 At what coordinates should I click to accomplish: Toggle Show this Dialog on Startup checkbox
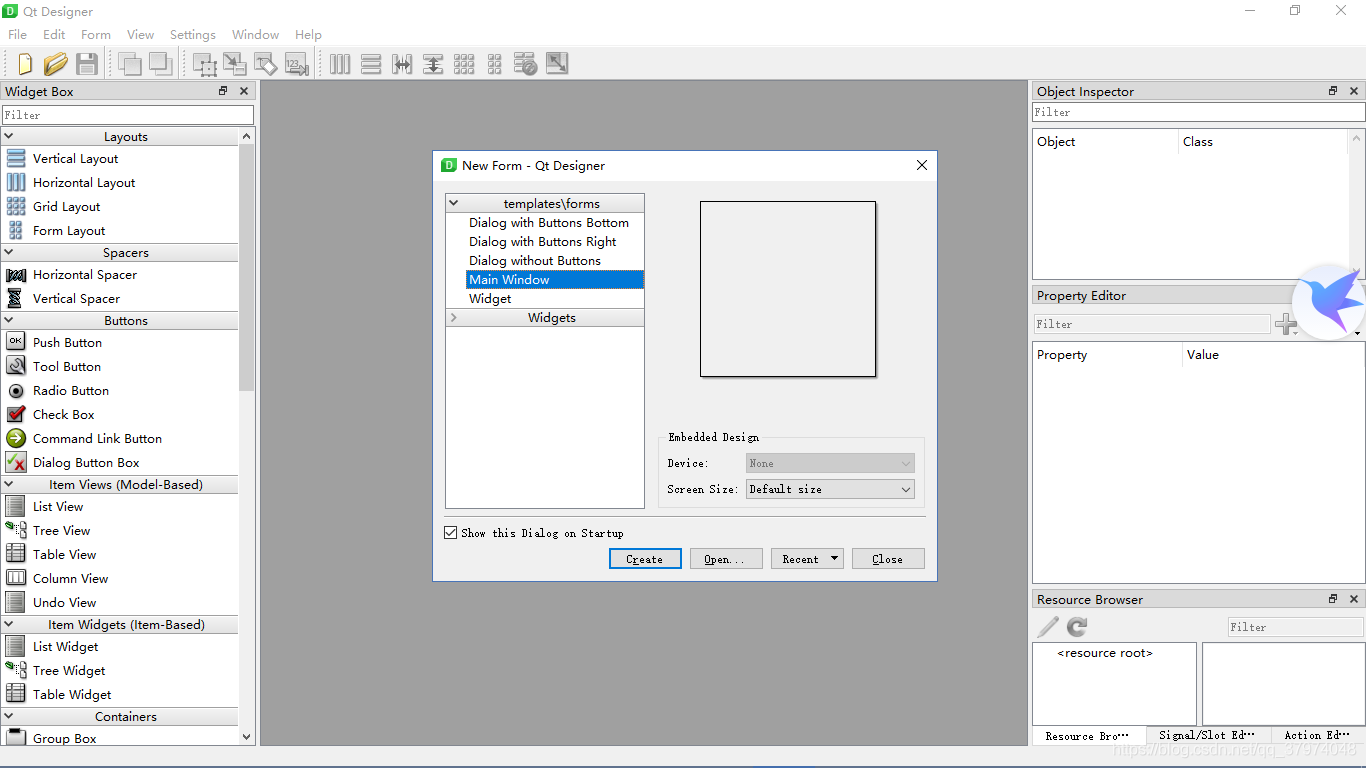pos(451,533)
